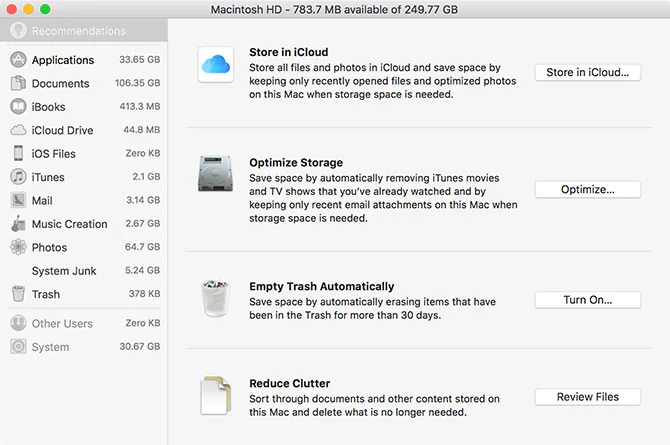Select iBooks label in sidebar
Image resolution: width=670 pixels, height=445 pixels.
pos(48,107)
